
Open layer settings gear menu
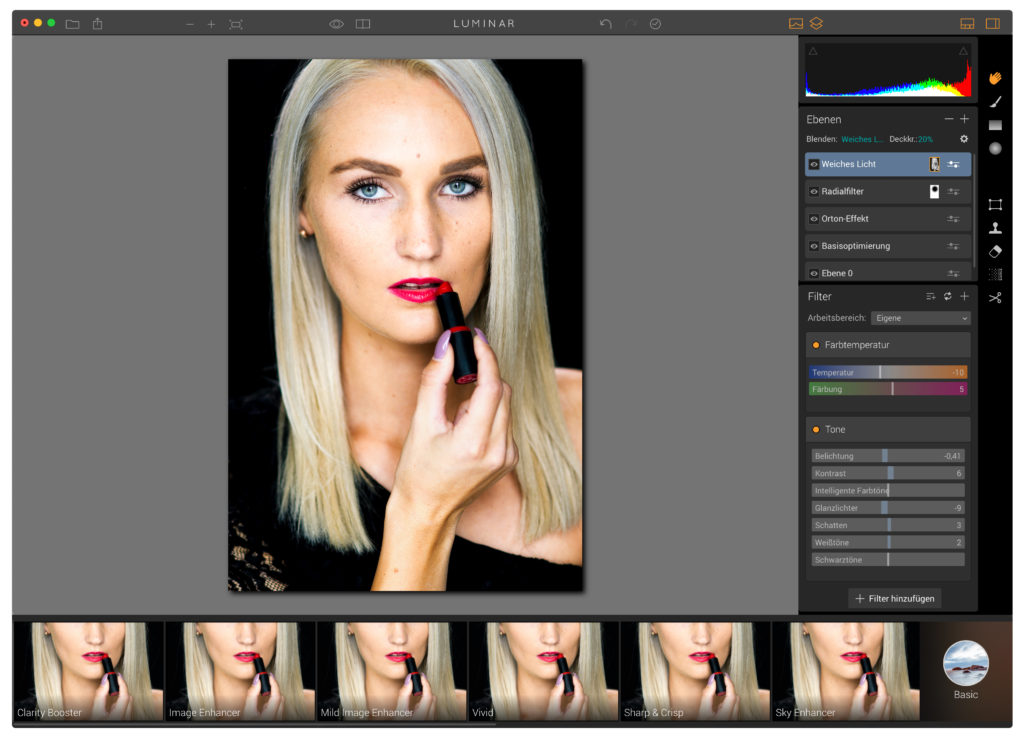point(964,139)
